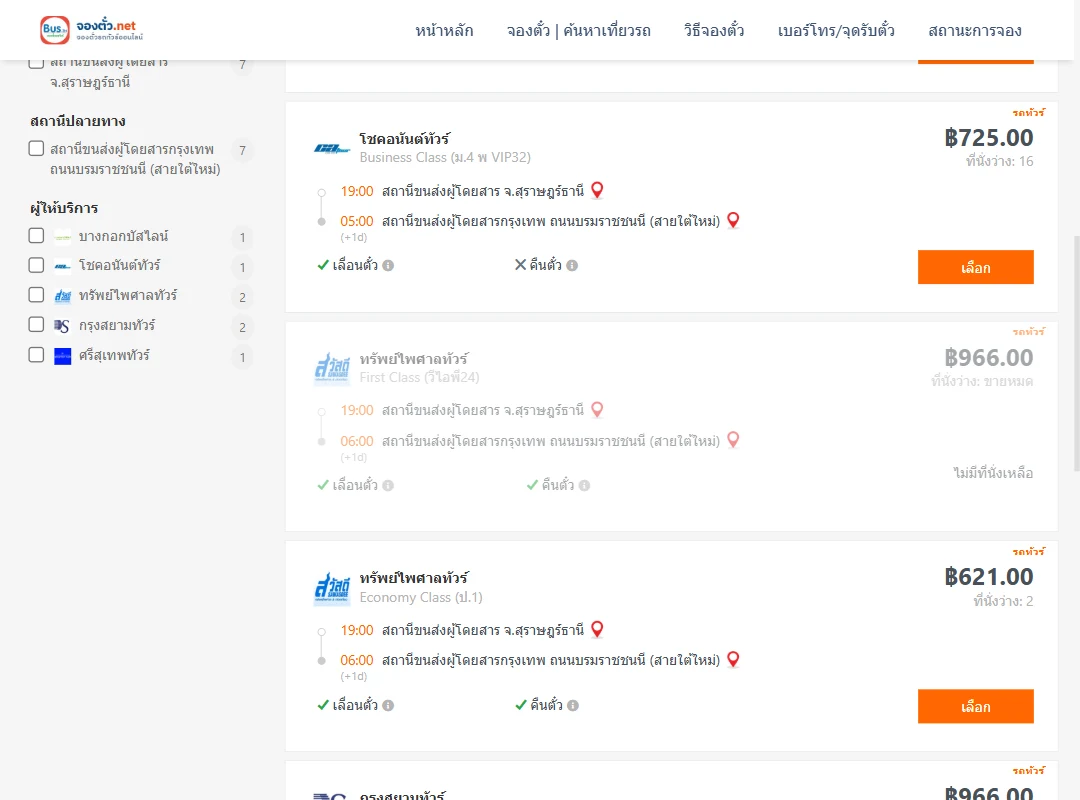The width and height of the screenshot is (1080, 800).
Task: Open map pin for โชคอนันต์ทัวร์ arrival station
Action: coord(734,220)
